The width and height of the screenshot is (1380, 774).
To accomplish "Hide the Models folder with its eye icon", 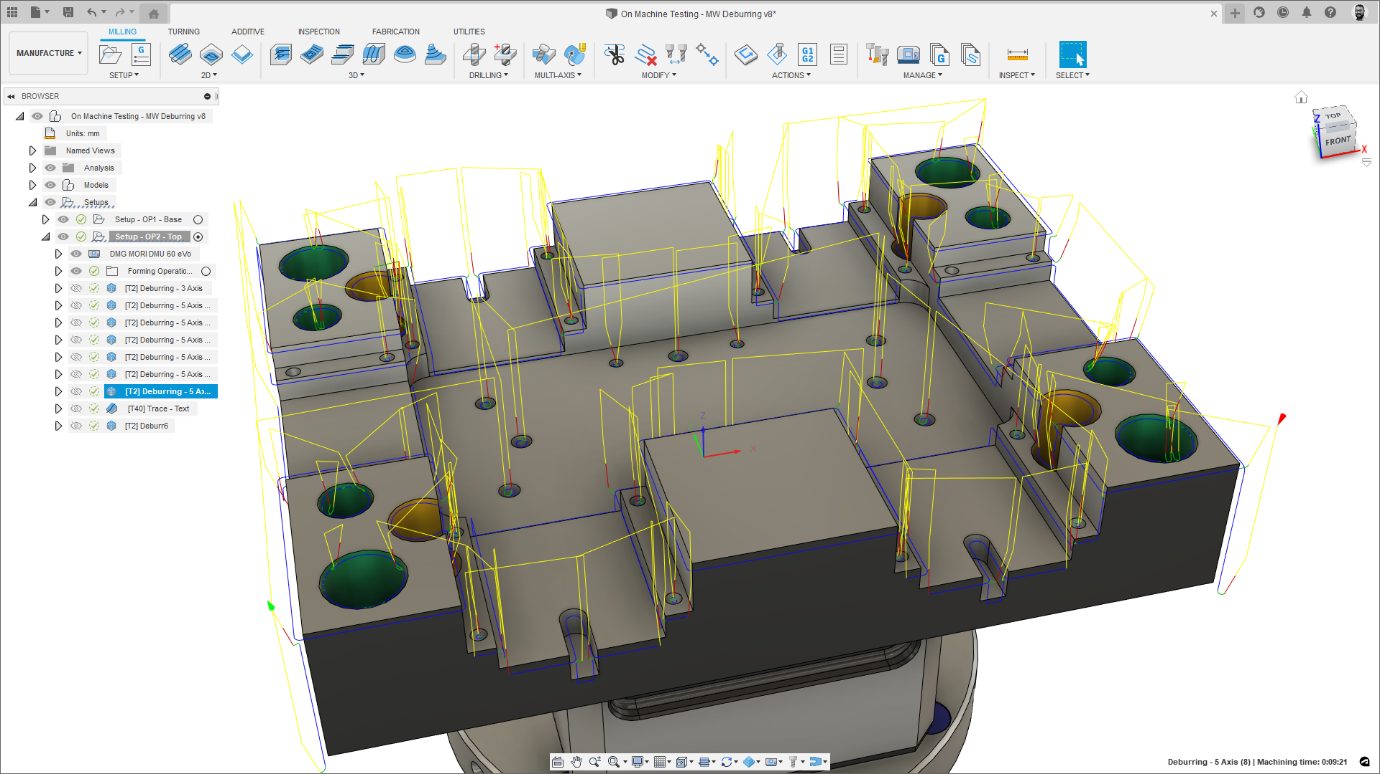I will (50, 185).
